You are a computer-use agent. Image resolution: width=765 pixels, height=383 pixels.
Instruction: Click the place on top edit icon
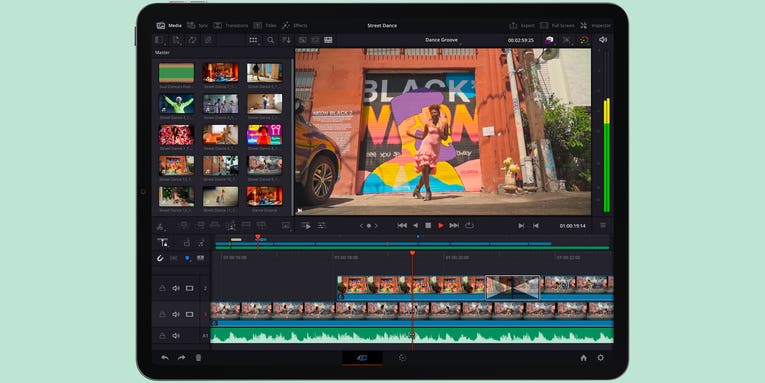(x=246, y=225)
